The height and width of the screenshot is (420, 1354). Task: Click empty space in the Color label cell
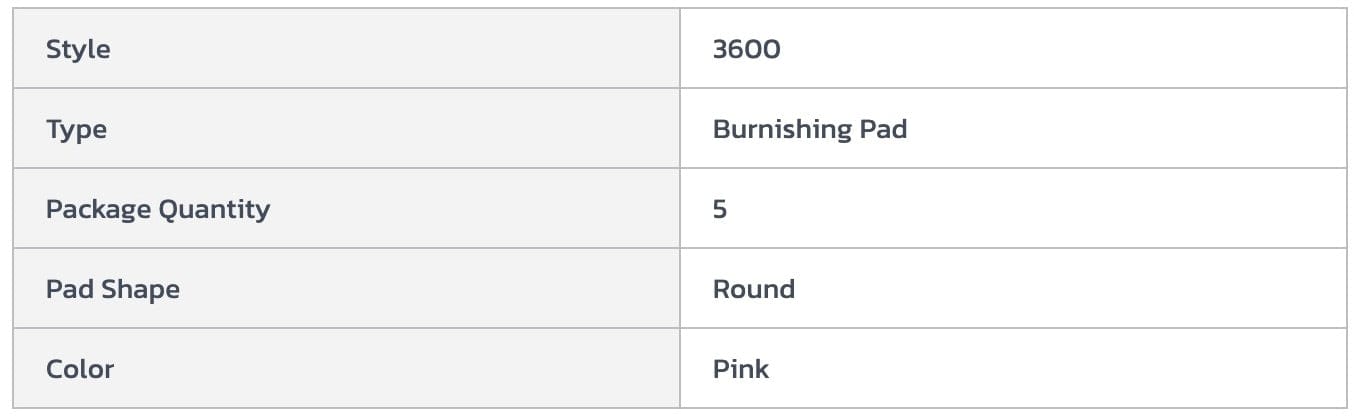[400, 369]
